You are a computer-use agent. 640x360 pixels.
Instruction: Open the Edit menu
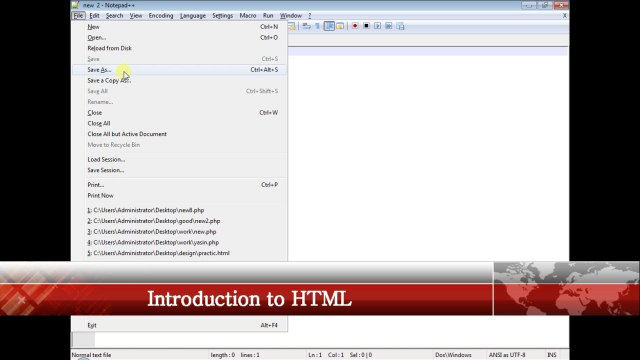point(94,16)
